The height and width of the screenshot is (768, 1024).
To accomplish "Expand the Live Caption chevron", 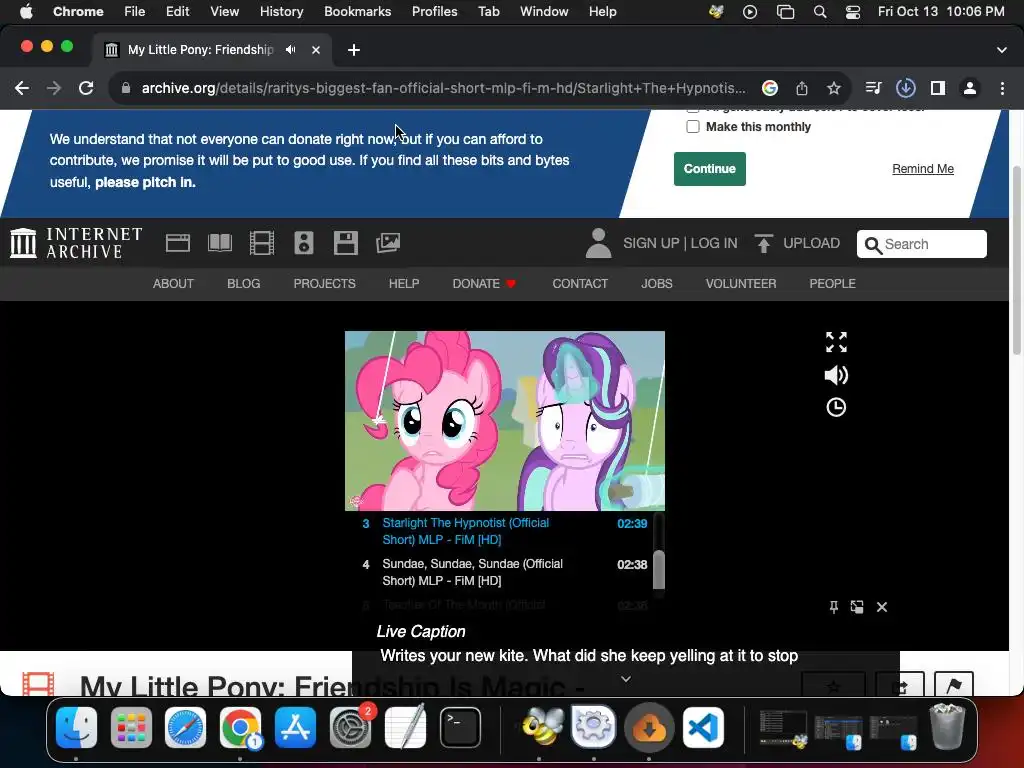I will pos(626,679).
